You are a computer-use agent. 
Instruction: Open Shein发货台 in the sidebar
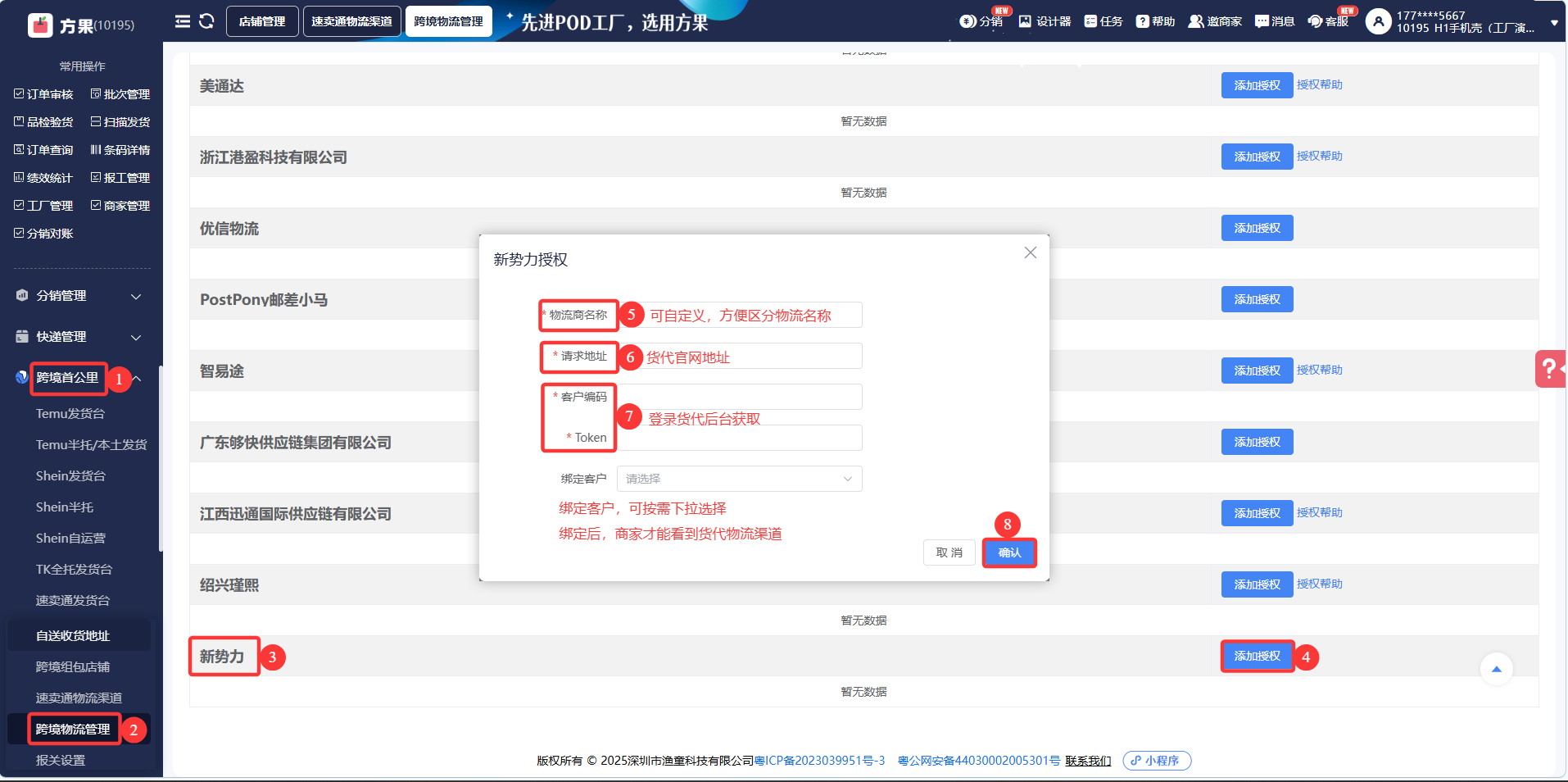pyautogui.click(x=70, y=476)
